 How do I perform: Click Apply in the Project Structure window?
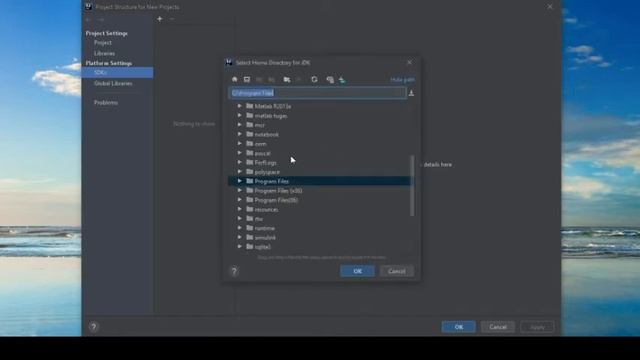pyautogui.click(x=537, y=327)
